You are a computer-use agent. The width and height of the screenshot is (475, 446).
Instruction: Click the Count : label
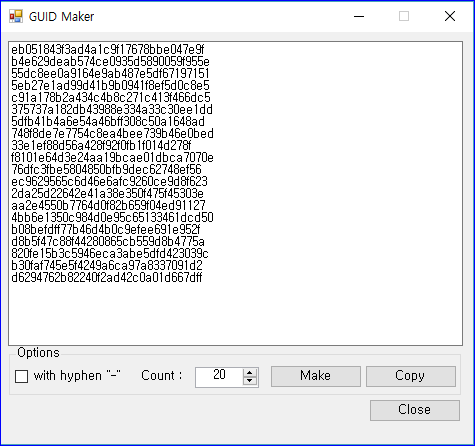click(162, 376)
